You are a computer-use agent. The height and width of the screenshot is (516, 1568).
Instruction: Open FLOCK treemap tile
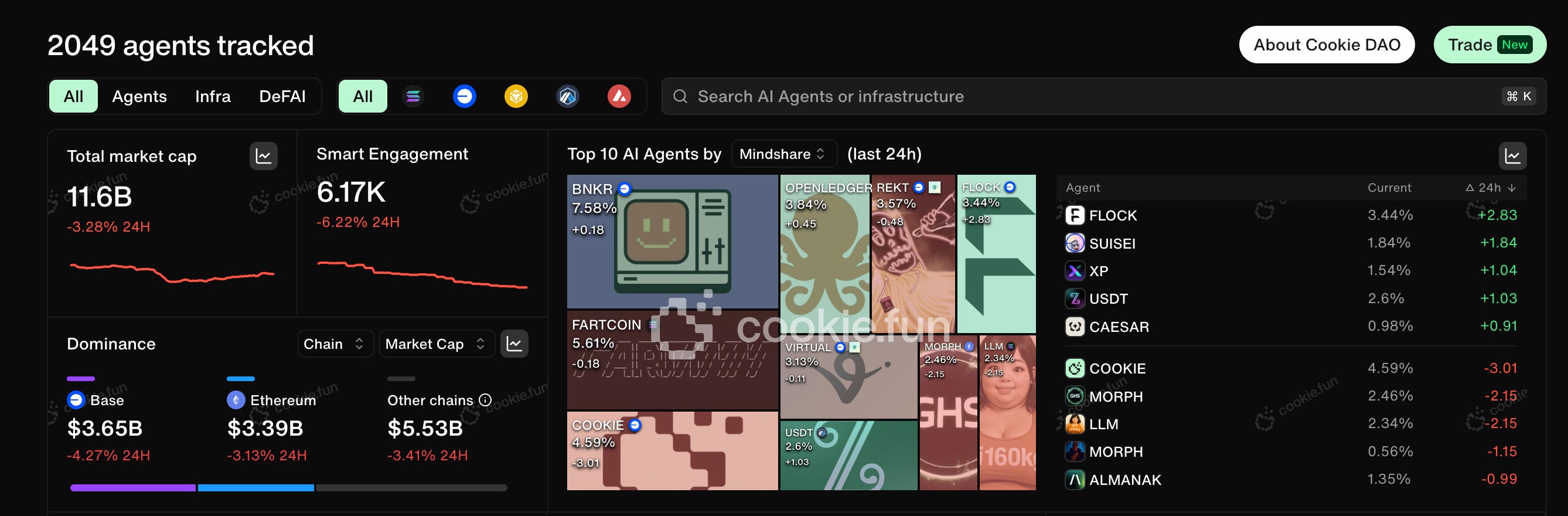tap(997, 253)
